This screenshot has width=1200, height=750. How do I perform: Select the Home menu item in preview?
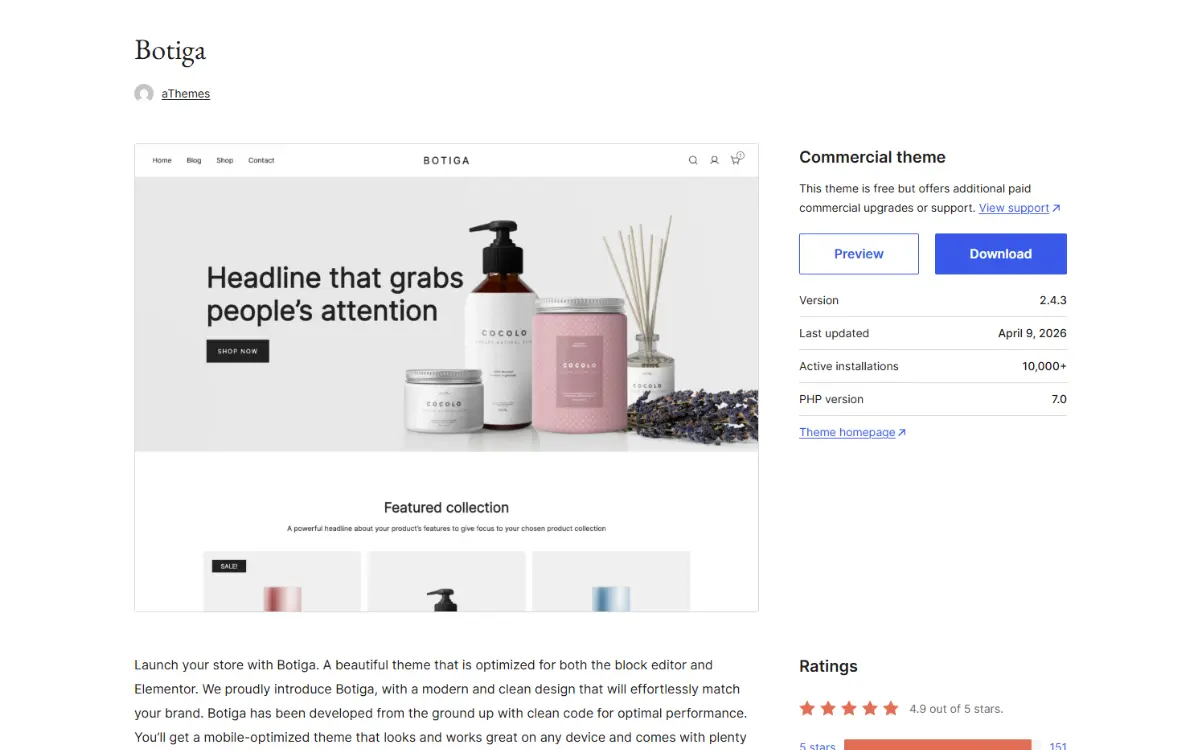point(162,160)
